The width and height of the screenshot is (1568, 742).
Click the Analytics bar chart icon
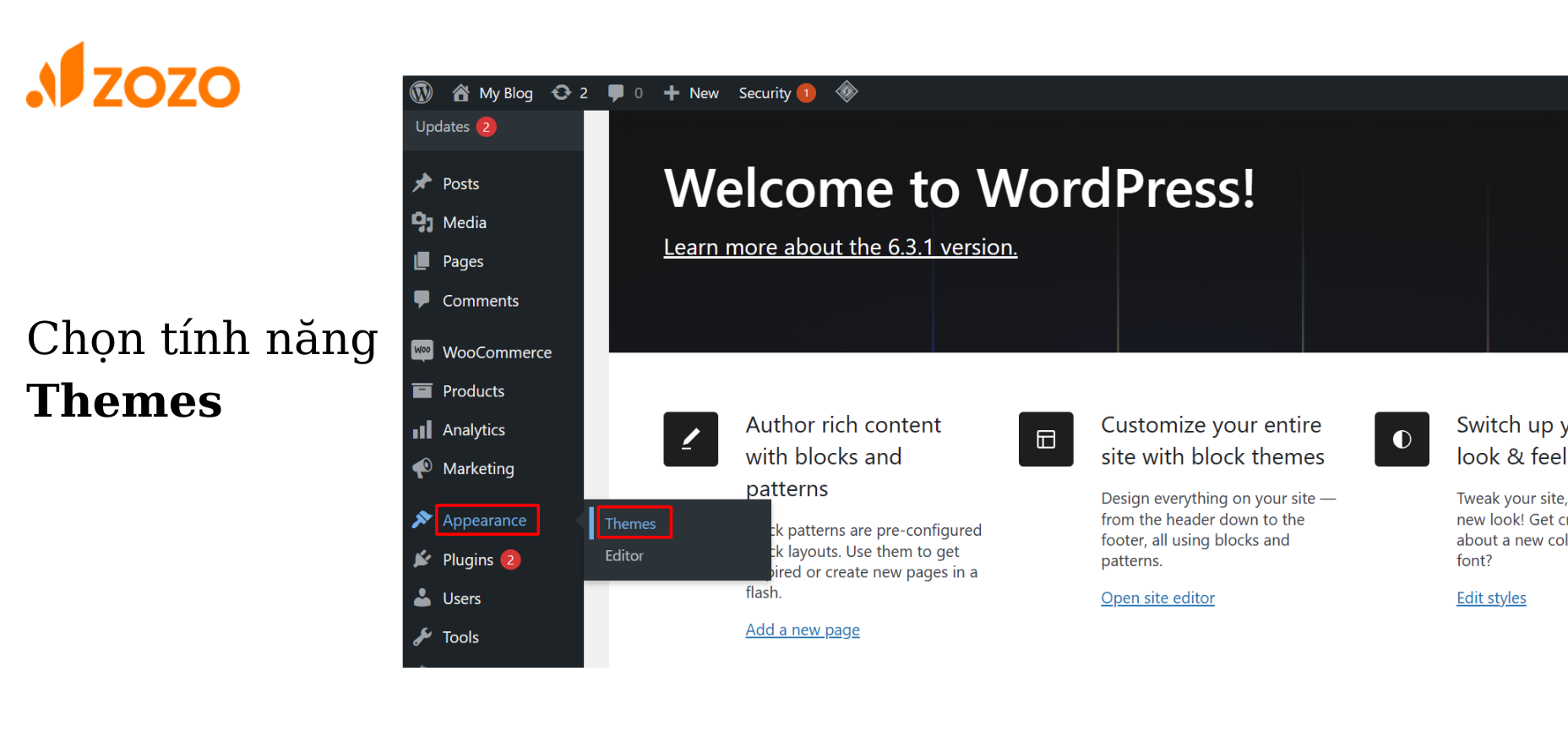pyautogui.click(x=422, y=430)
